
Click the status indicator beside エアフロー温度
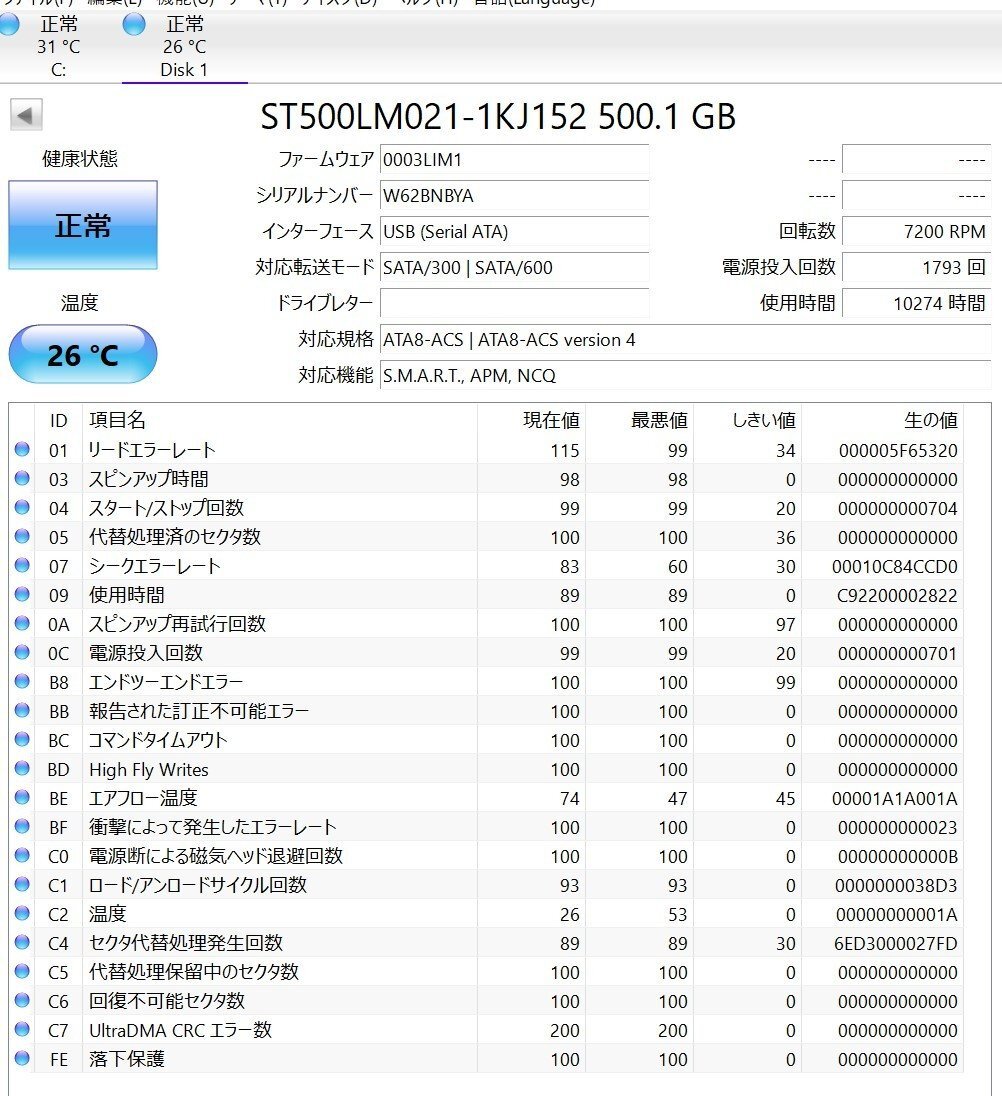[21, 798]
